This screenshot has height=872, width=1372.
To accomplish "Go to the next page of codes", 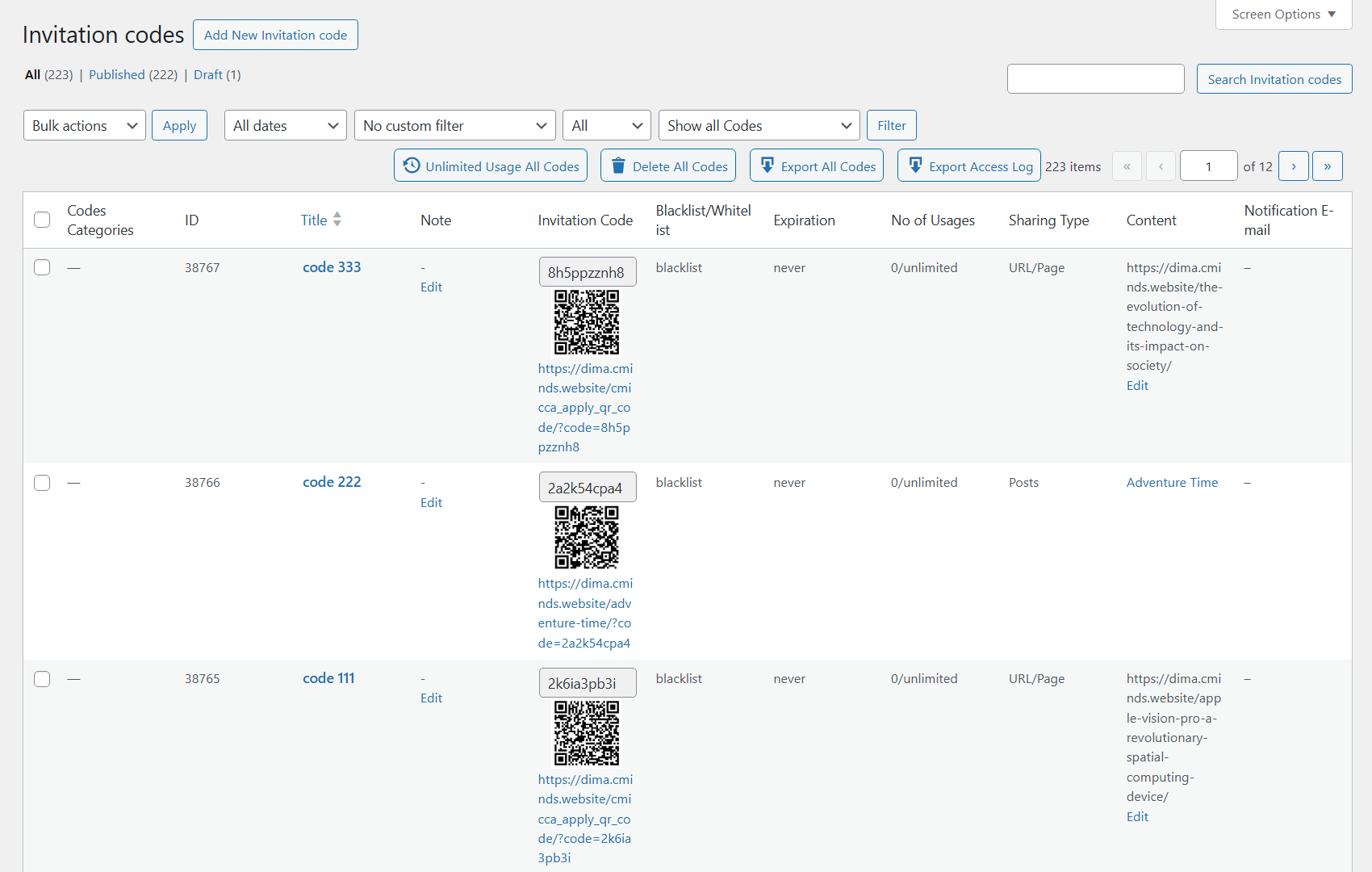I will point(1294,166).
